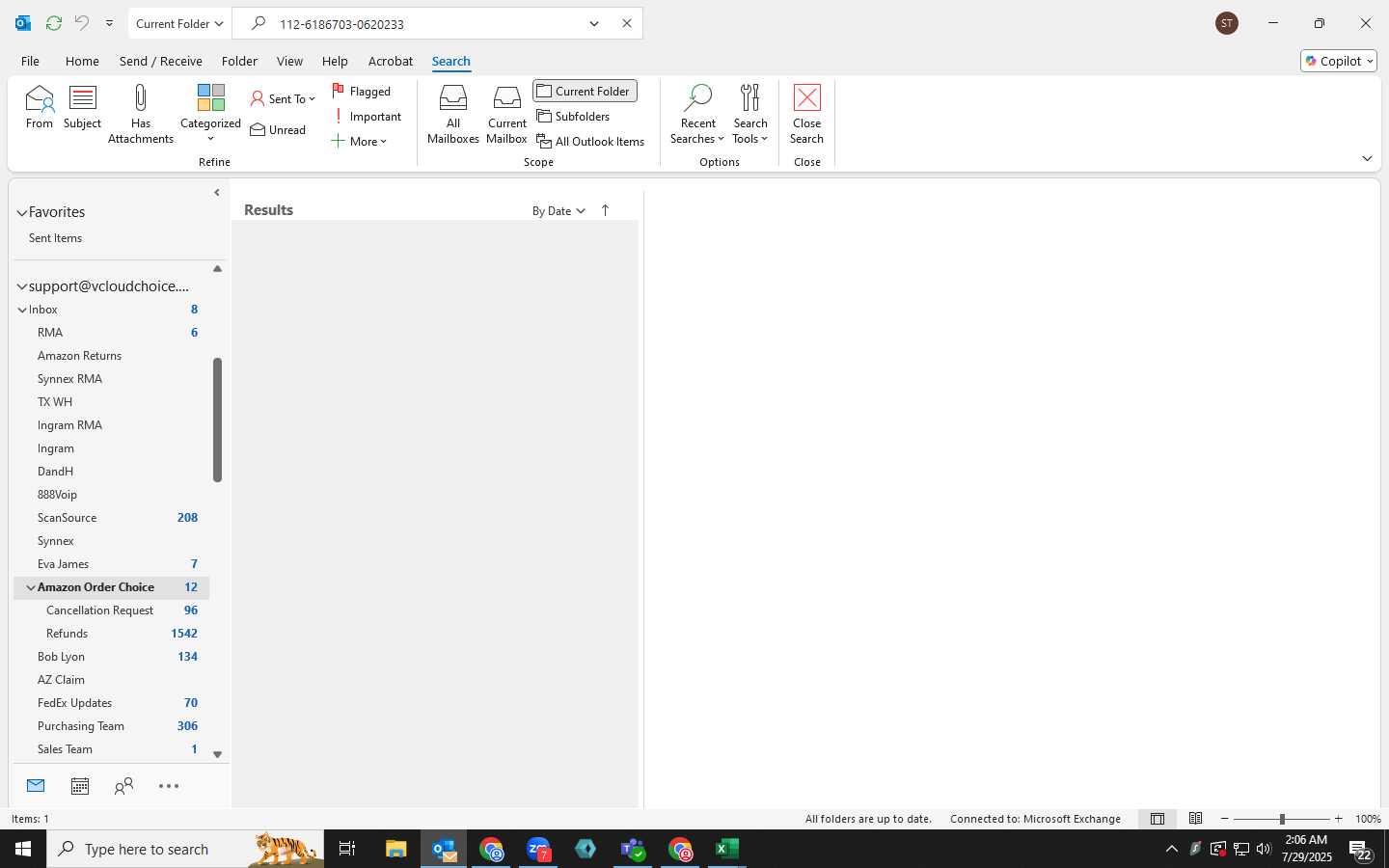The height and width of the screenshot is (868, 1389).
Task: Click the zoom in plus button
Action: 1338,819
